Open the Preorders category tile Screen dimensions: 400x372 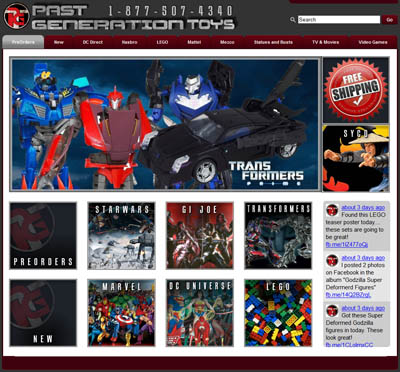[43, 236]
